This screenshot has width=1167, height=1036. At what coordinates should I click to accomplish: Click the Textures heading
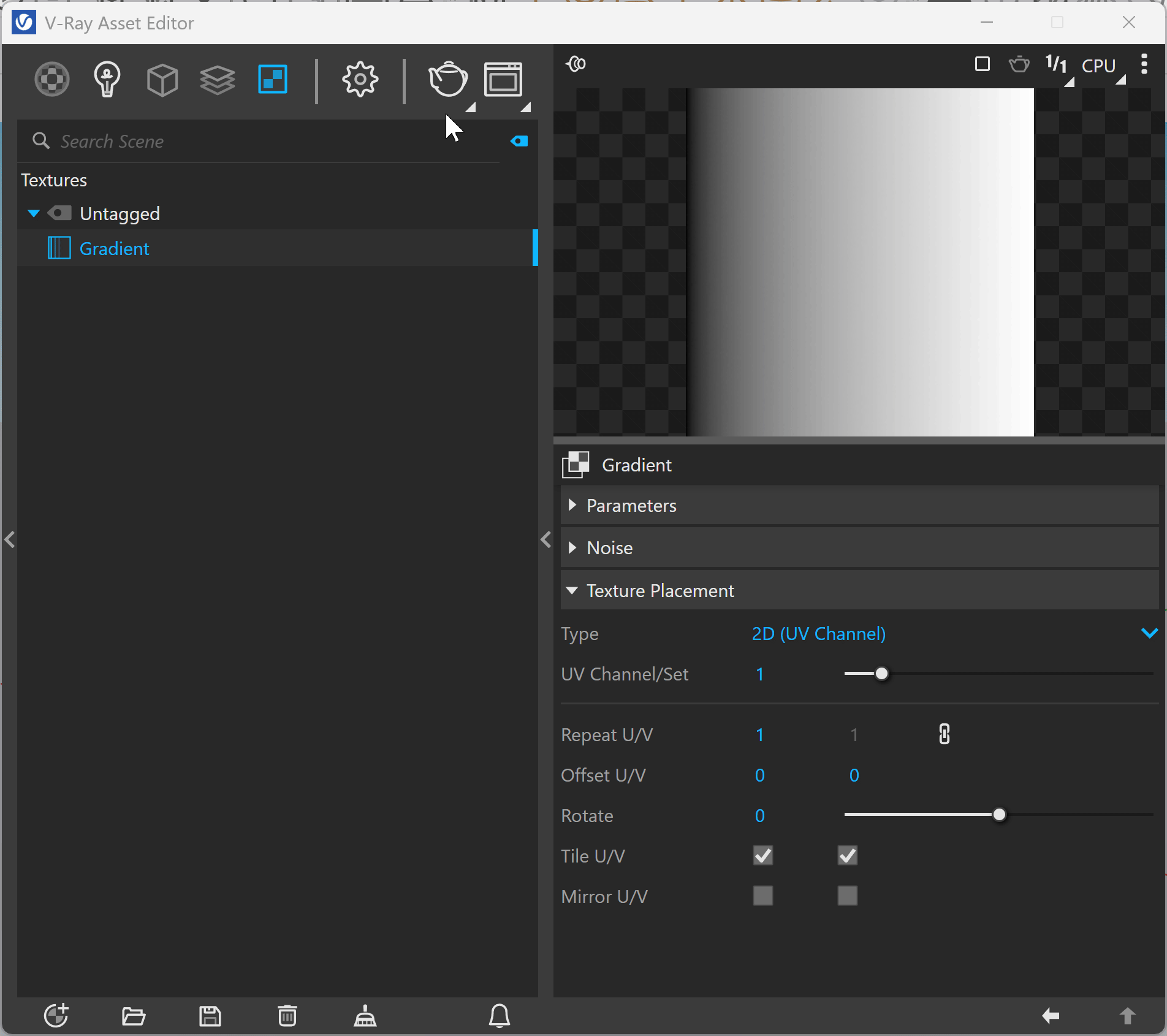54,180
